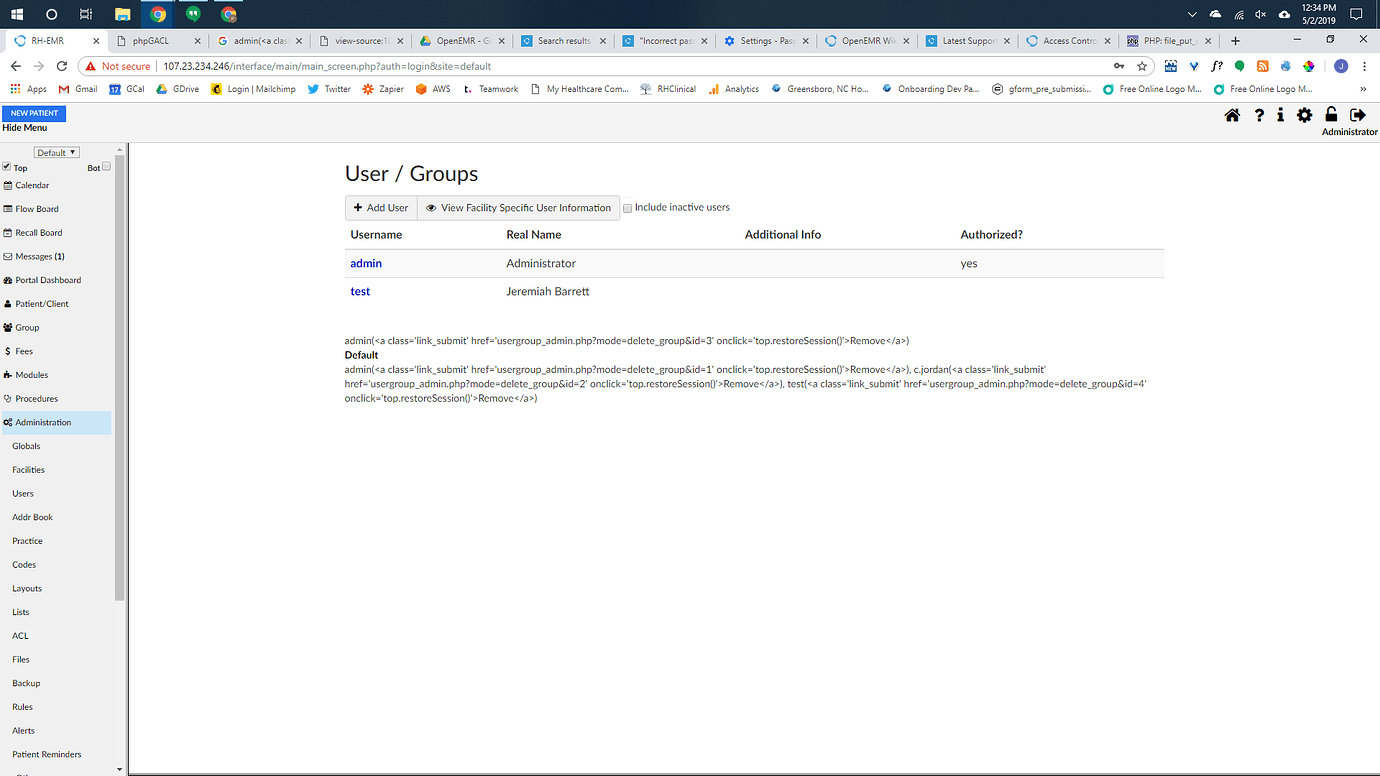Uncheck the Top menu checkbox
This screenshot has width=1380, height=776.
pos(6,167)
